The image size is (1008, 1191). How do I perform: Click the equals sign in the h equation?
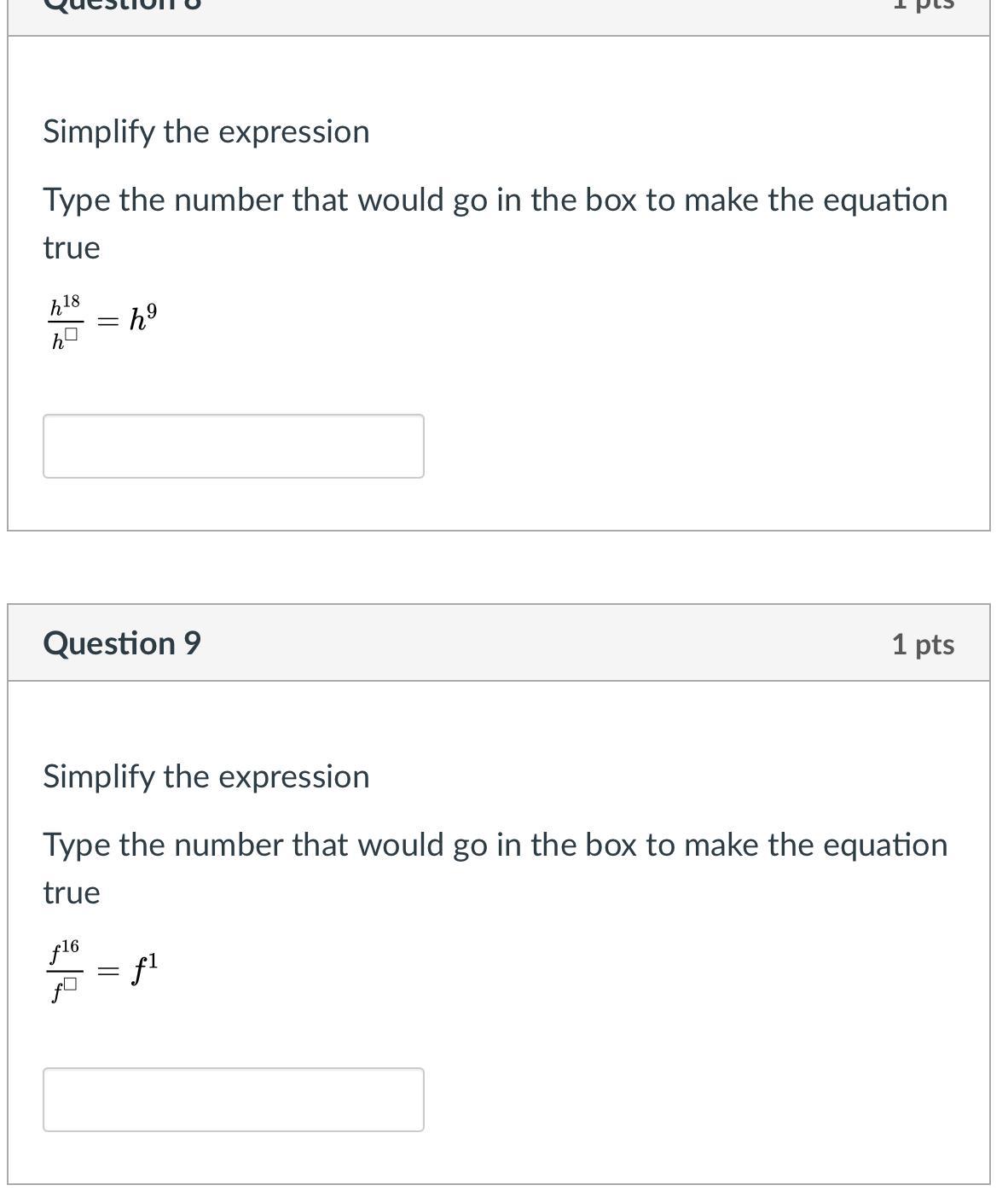click(107, 322)
